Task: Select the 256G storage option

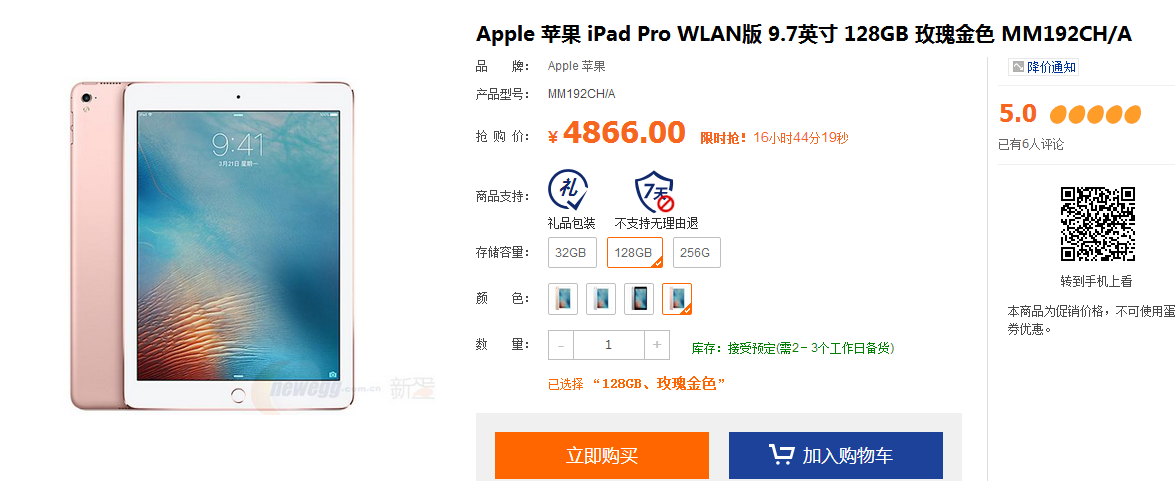Action: coord(697,252)
